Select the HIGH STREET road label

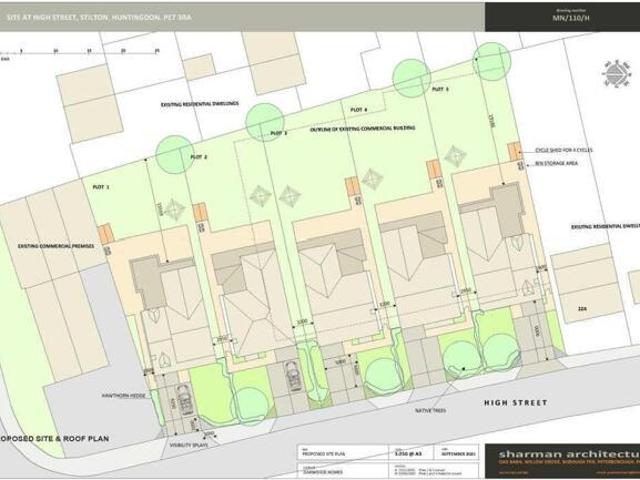pos(516,402)
